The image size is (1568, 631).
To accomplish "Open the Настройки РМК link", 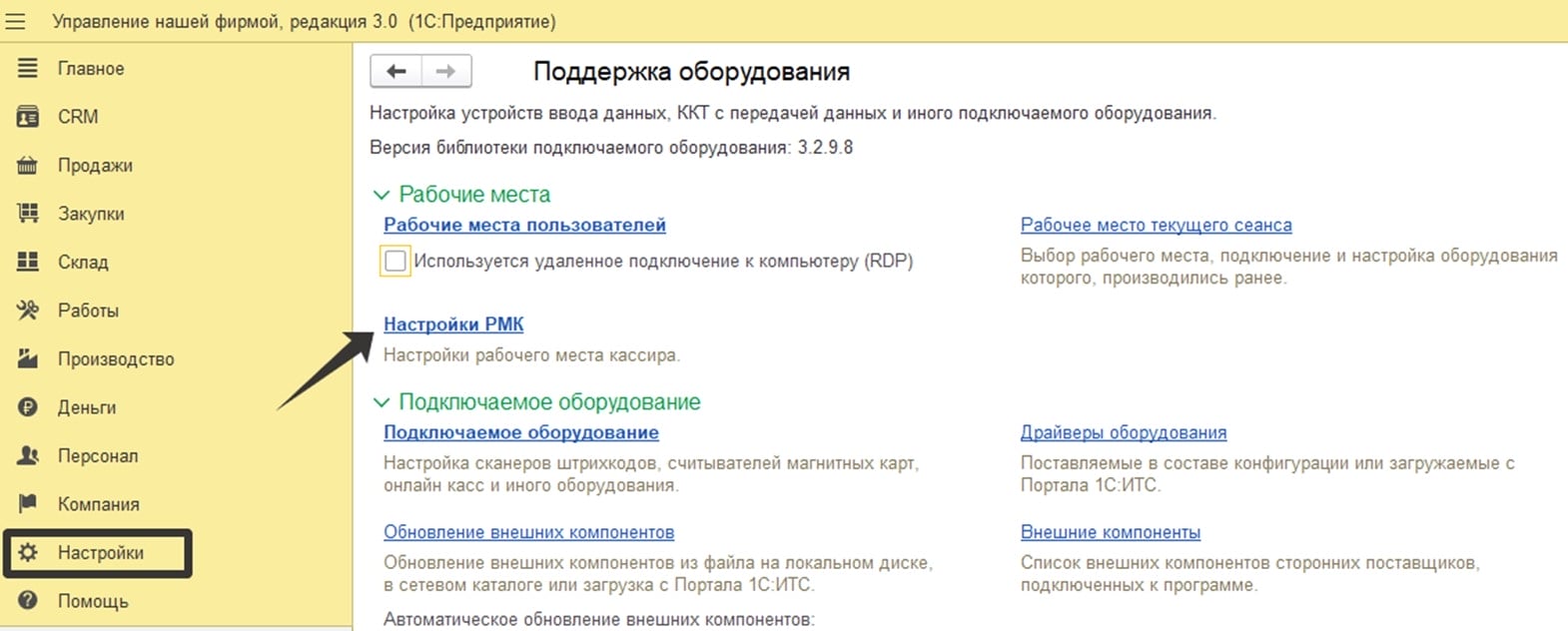I will pos(453,323).
